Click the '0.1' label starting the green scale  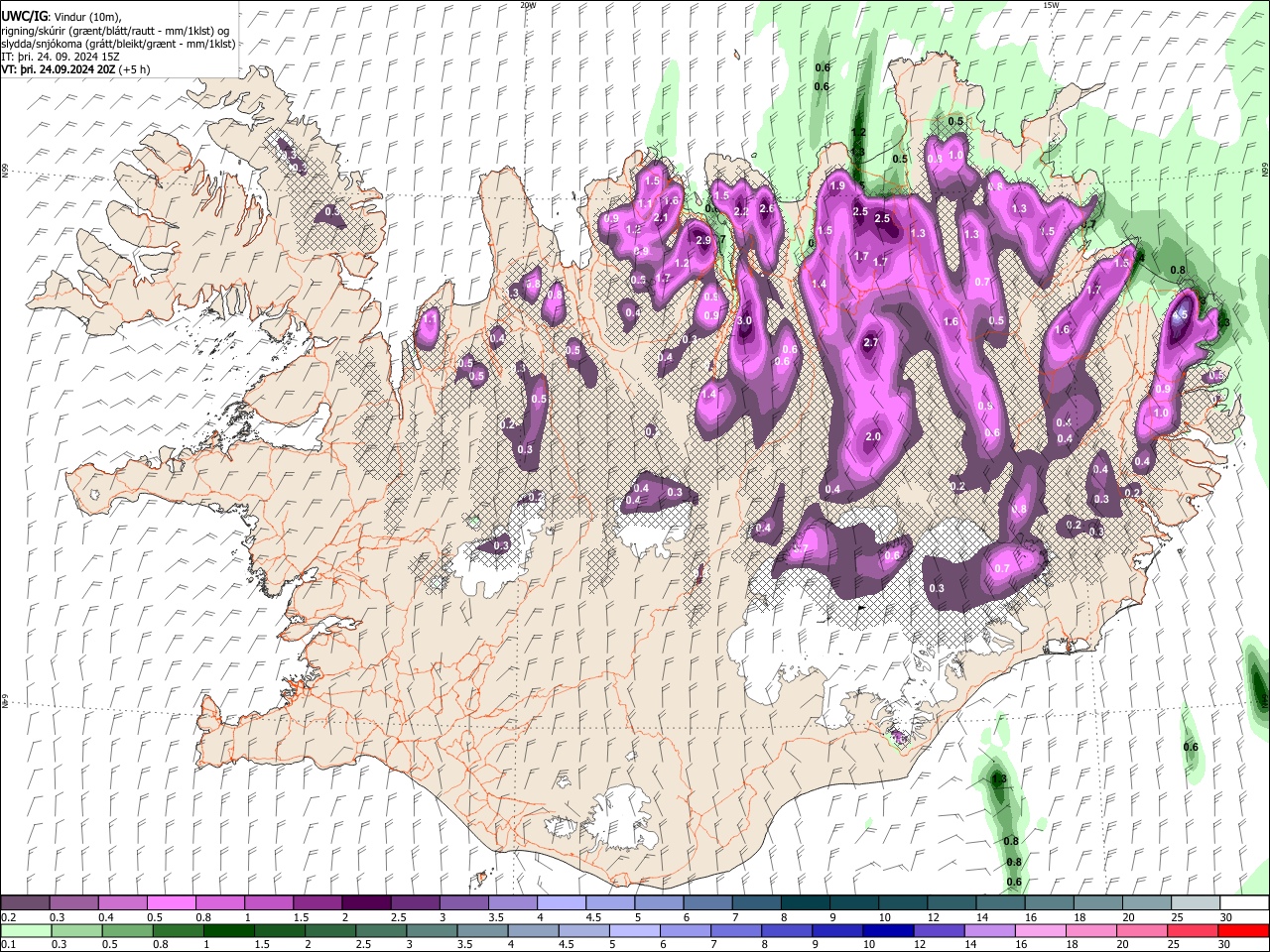9,945
